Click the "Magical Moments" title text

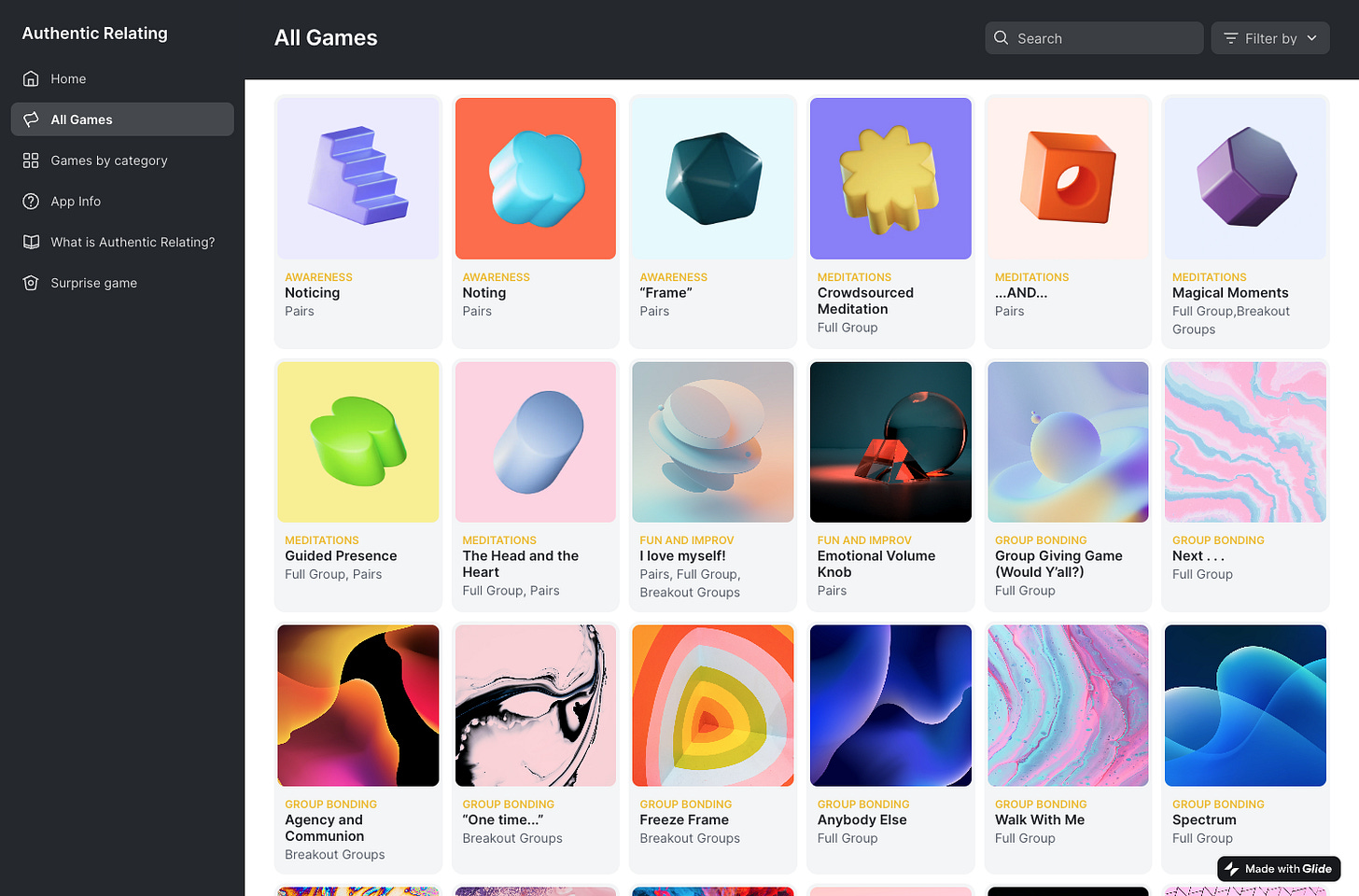click(x=1230, y=293)
